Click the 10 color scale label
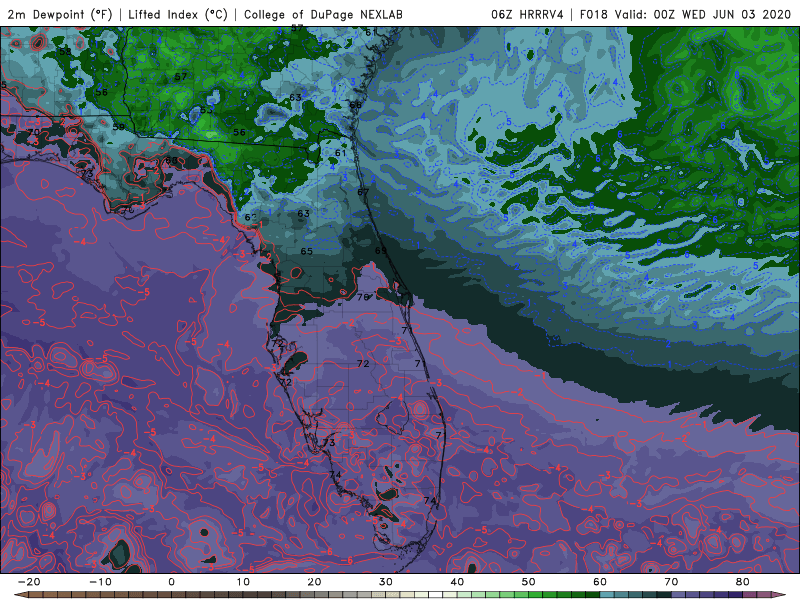The height and width of the screenshot is (600, 800). pos(243,582)
